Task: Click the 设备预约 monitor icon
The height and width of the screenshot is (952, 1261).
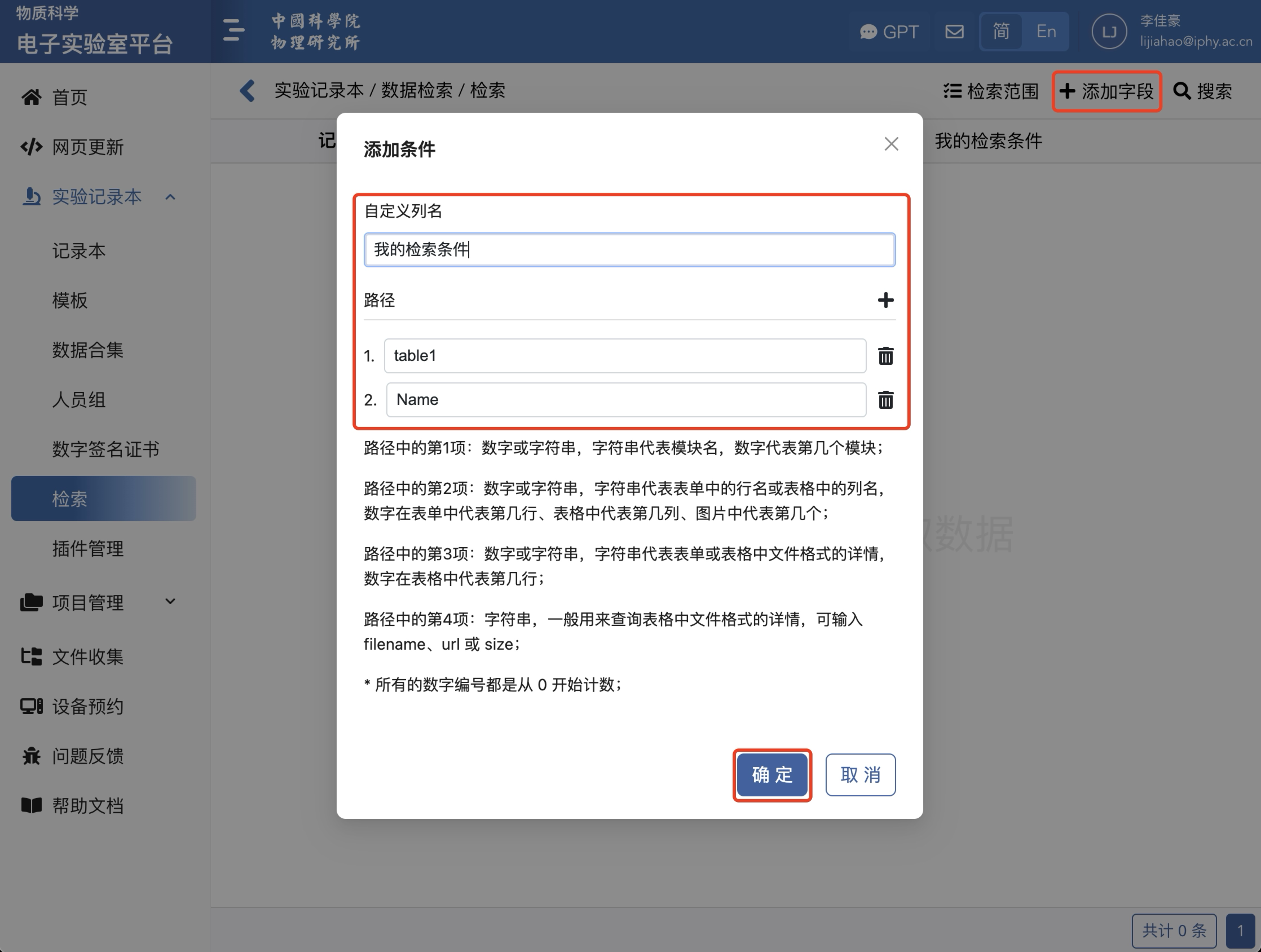Action: click(x=32, y=706)
